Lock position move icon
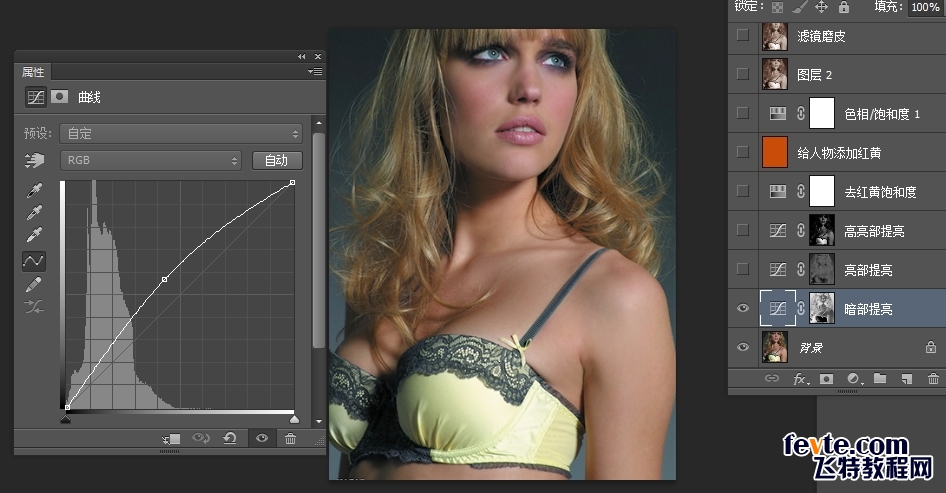 pyautogui.click(x=822, y=7)
